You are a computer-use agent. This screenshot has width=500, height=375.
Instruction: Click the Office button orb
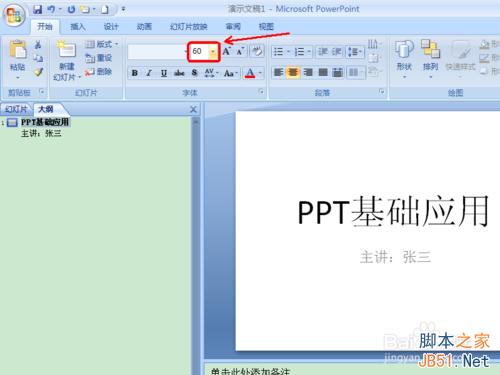point(14,15)
